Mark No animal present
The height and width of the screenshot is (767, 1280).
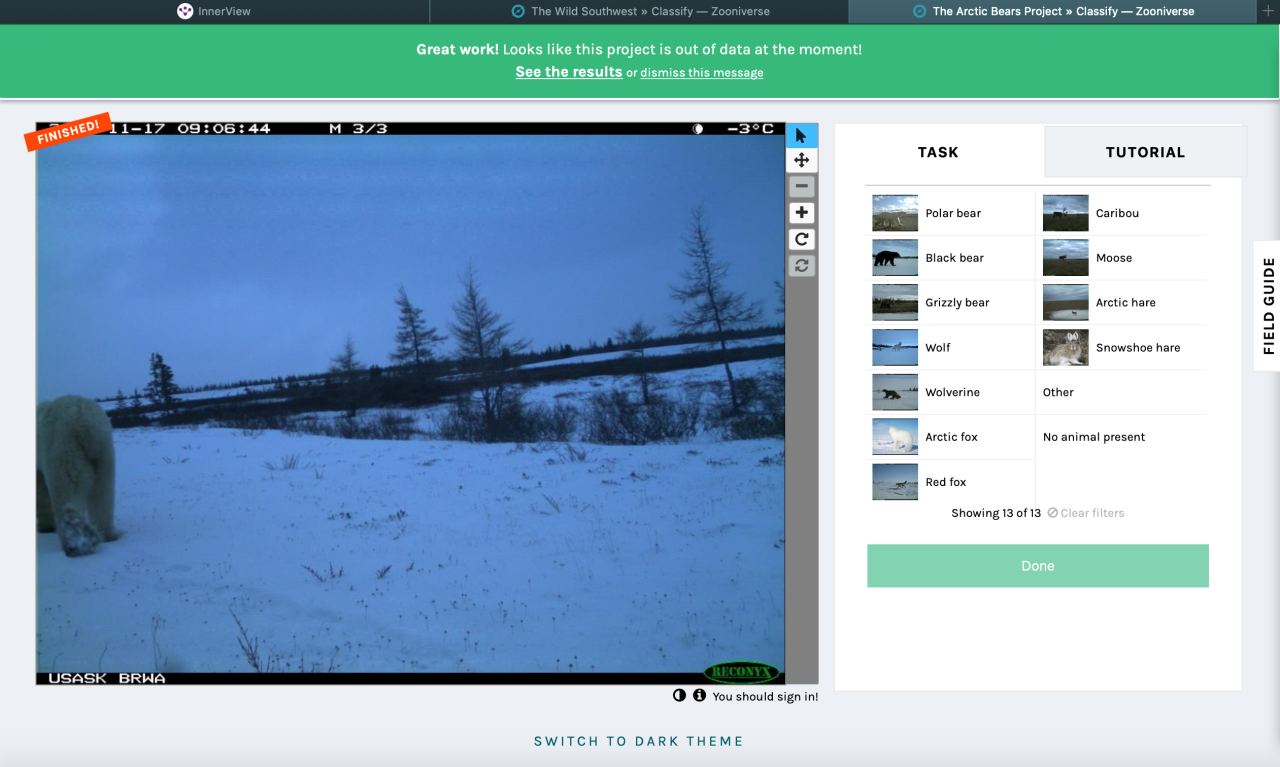click(x=1122, y=437)
